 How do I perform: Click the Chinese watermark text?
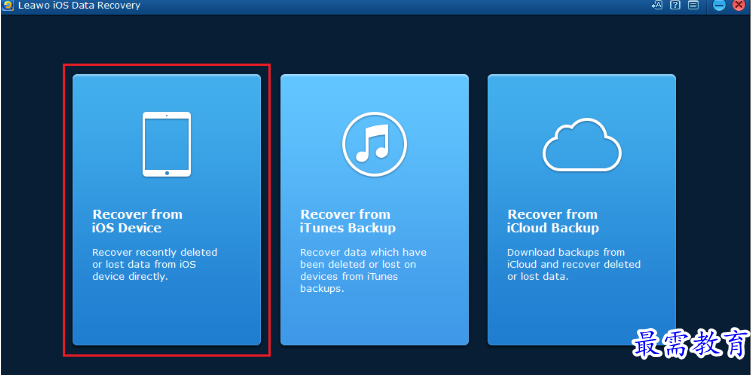[691, 344]
